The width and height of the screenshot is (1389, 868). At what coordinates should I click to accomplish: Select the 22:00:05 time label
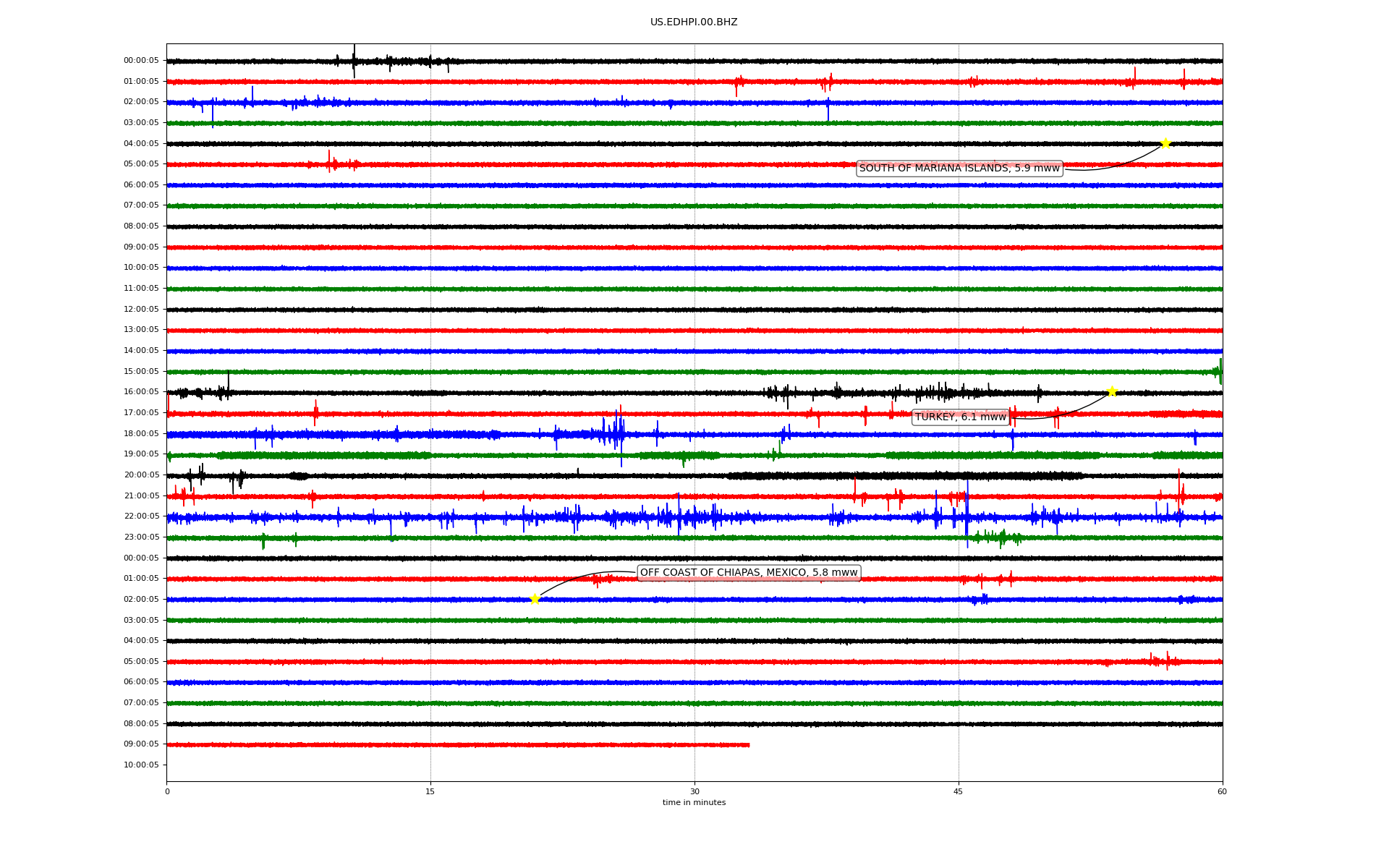141,516
